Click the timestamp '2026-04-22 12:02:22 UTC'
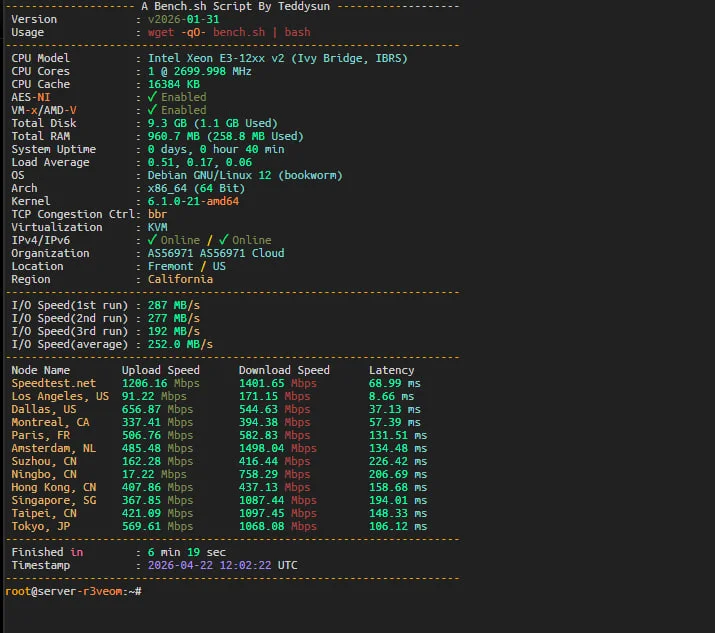The height and width of the screenshot is (633, 715). pyautogui.click(x=223, y=566)
